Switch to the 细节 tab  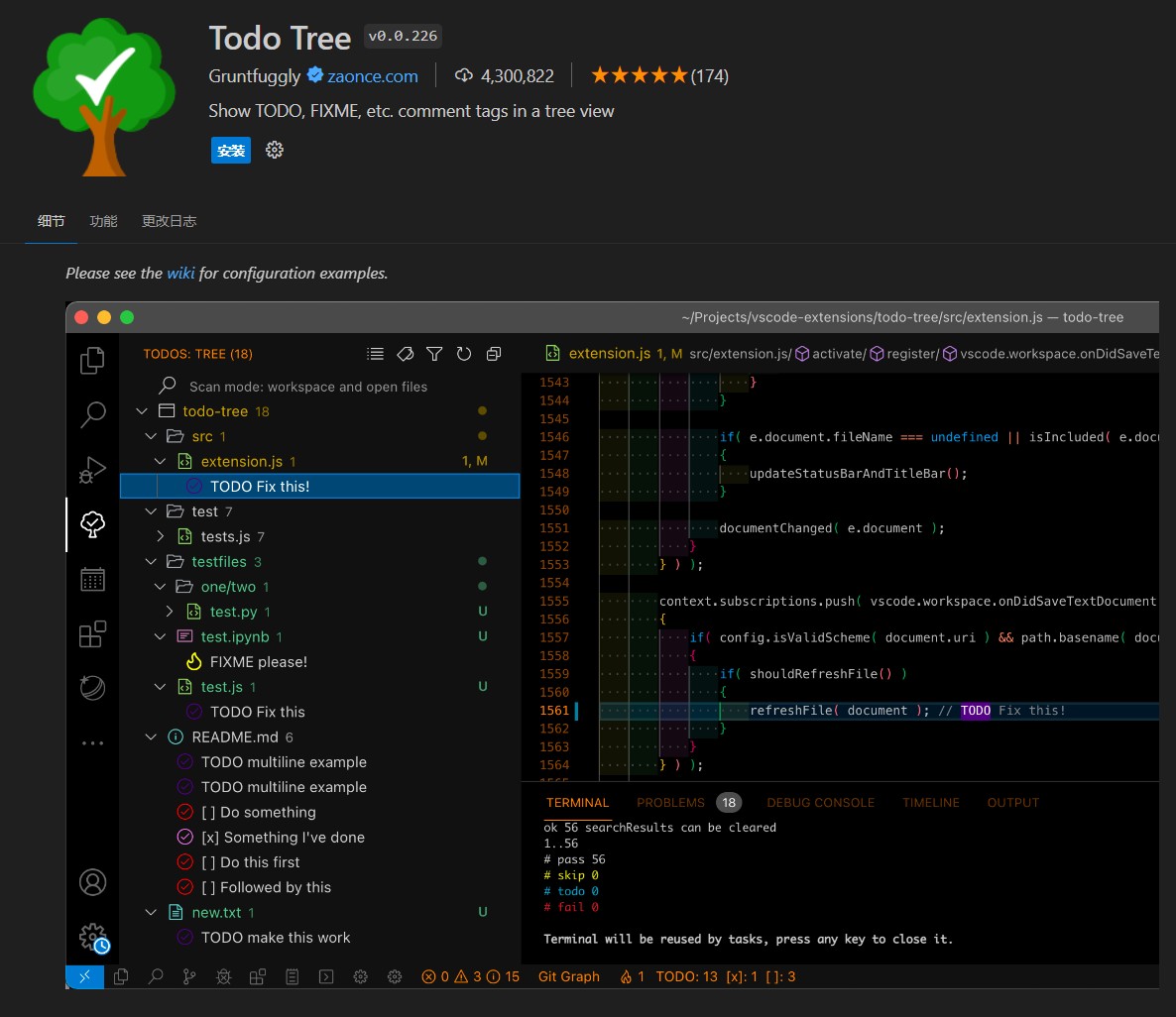point(51,221)
